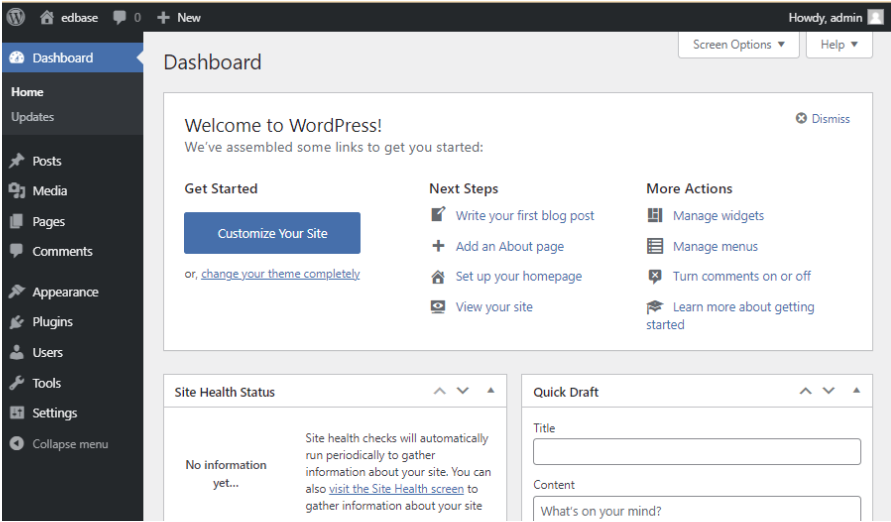This screenshot has height=522, width=891.
Task: Click the write blog post pencil icon
Action: (438, 215)
